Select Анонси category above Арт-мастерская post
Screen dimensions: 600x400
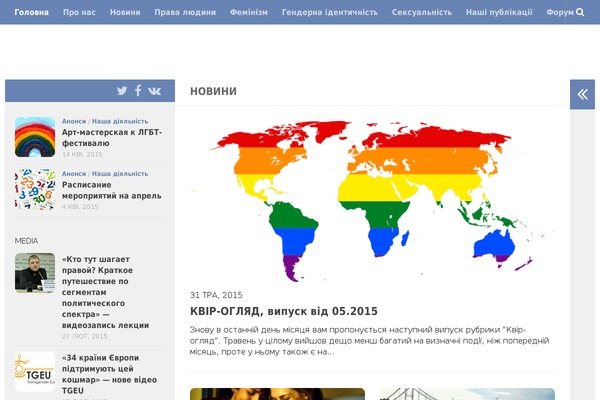point(74,121)
